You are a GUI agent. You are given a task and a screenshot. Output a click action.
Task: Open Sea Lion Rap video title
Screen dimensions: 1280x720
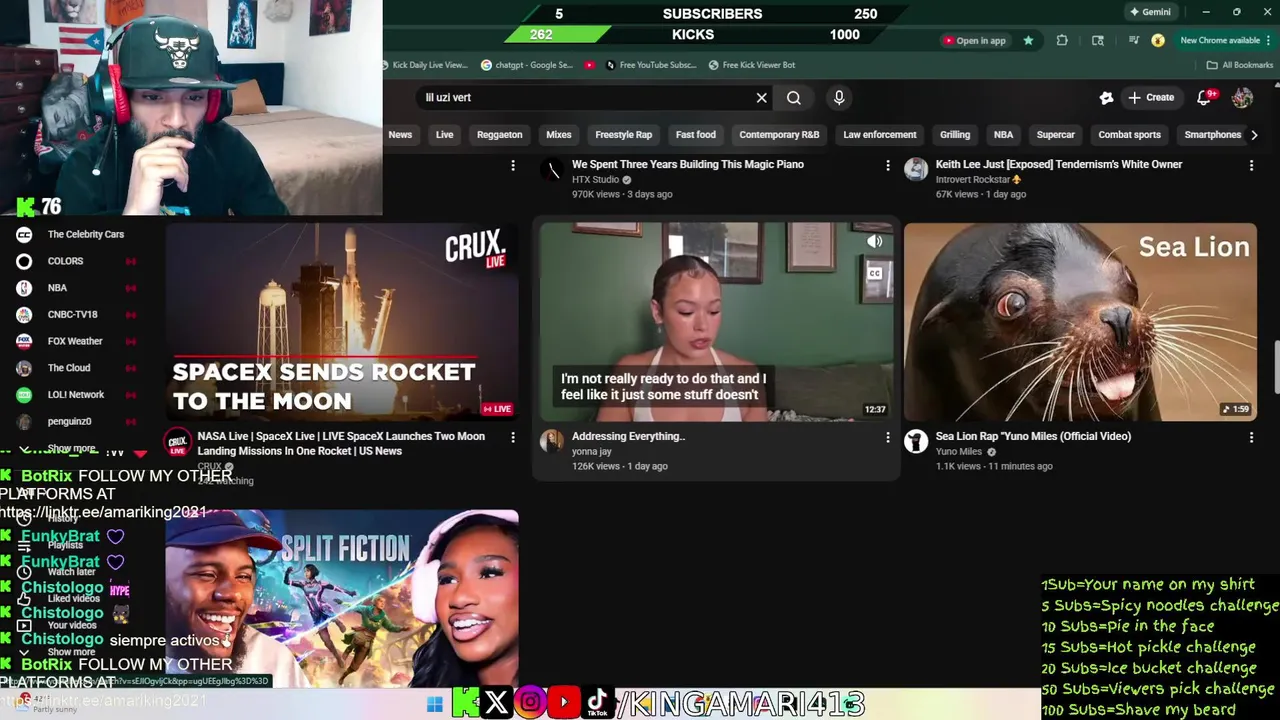1033,436
